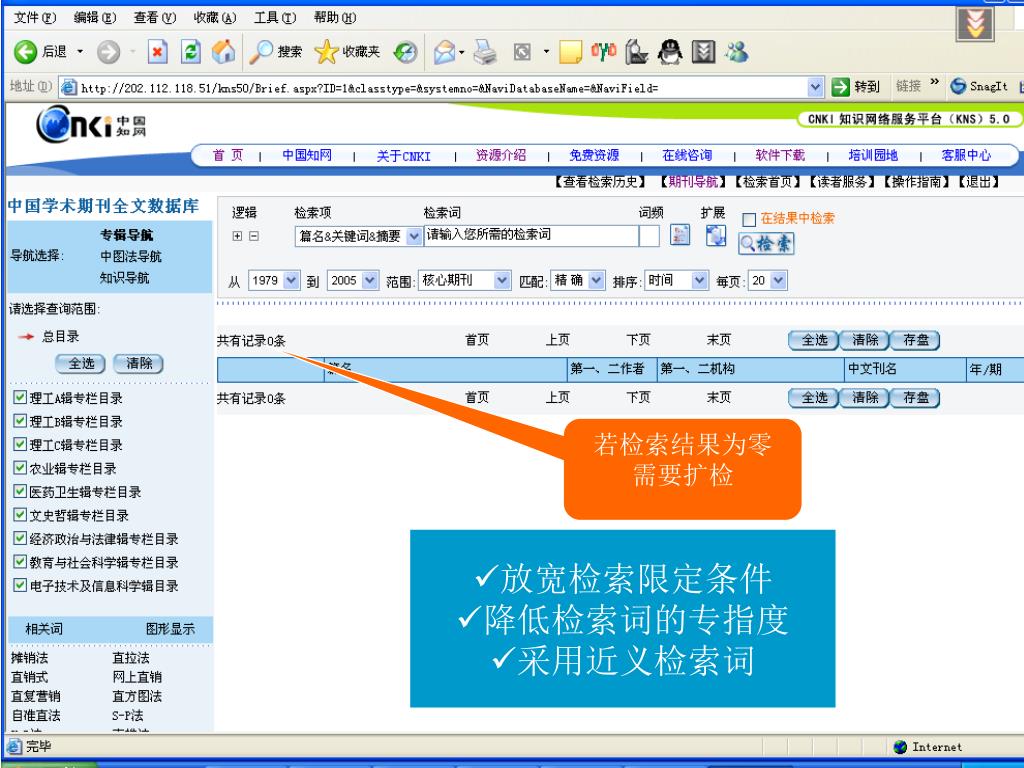Uncheck 理工A辑专栏目录
Image resolution: width=1024 pixels, height=768 pixels.
click(20, 397)
